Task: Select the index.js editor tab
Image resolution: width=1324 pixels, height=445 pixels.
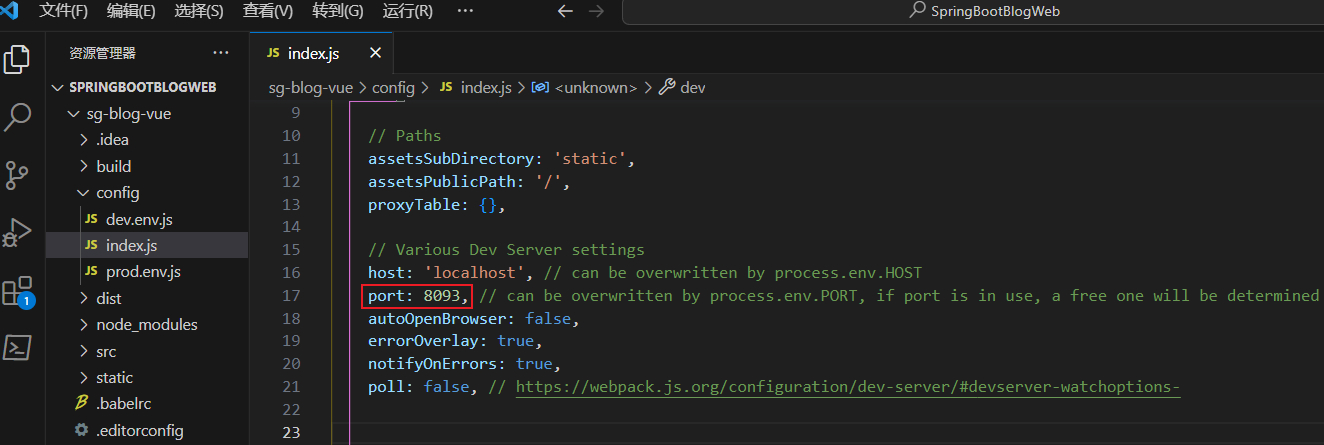Action: coord(322,53)
